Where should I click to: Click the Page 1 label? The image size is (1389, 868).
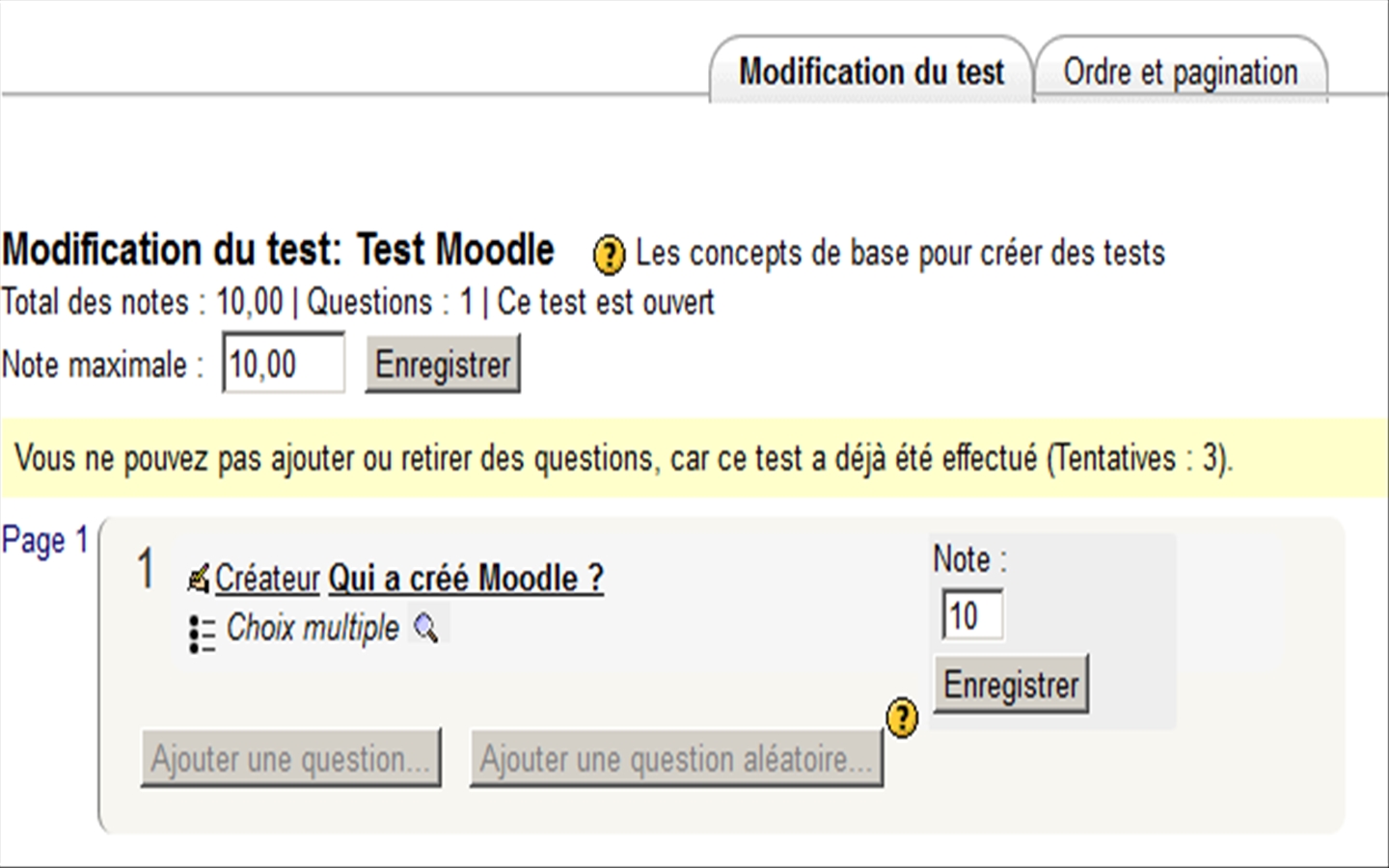[45, 540]
